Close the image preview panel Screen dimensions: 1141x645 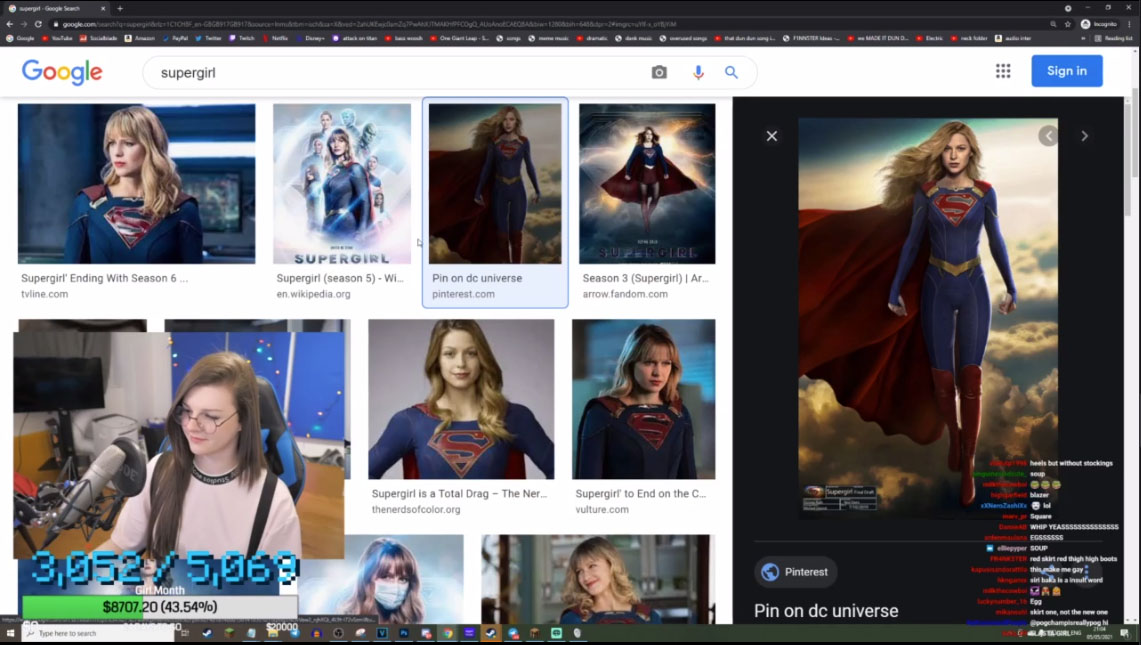tap(772, 136)
